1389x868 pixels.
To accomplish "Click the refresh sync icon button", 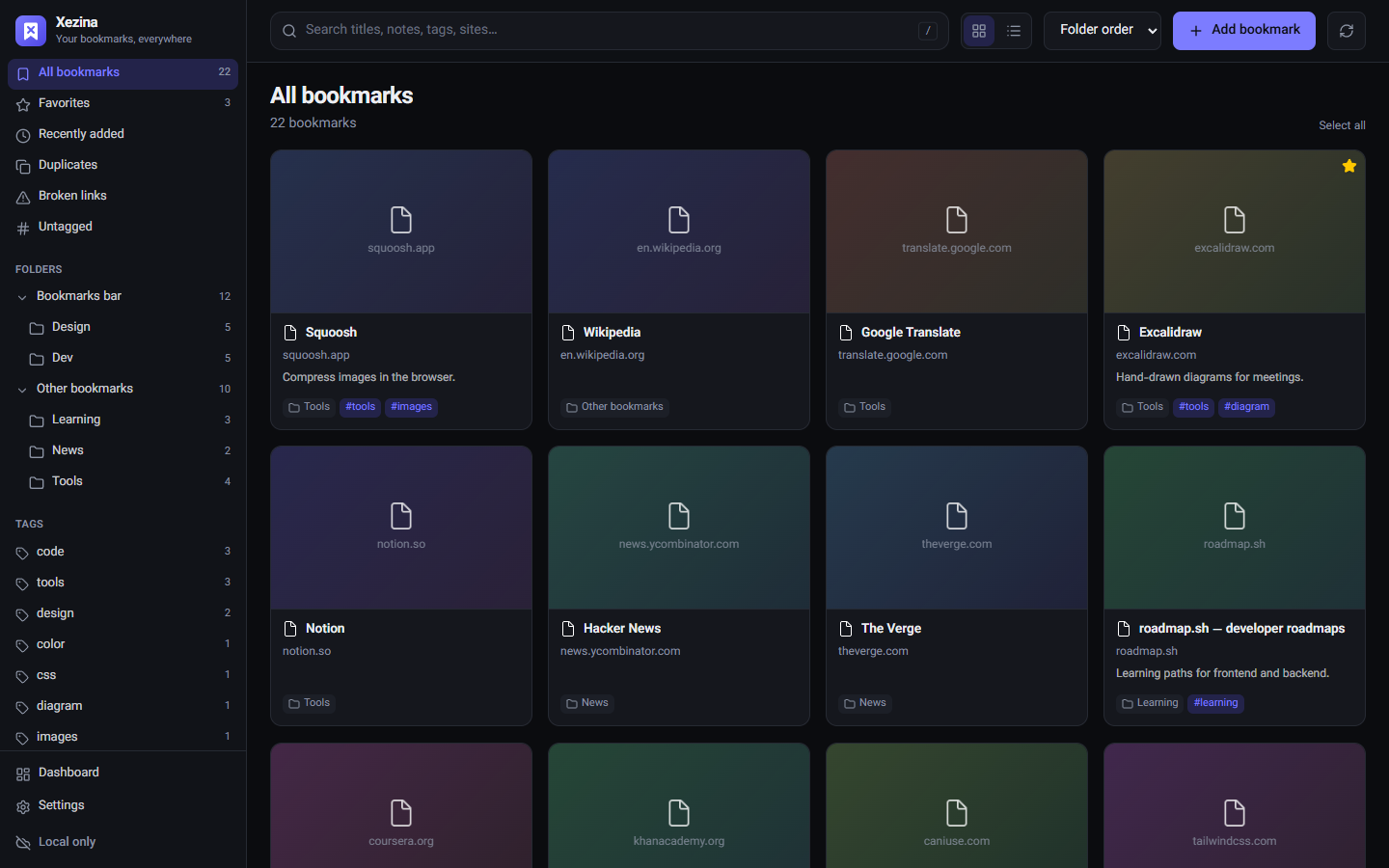I will pos(1347,31).
